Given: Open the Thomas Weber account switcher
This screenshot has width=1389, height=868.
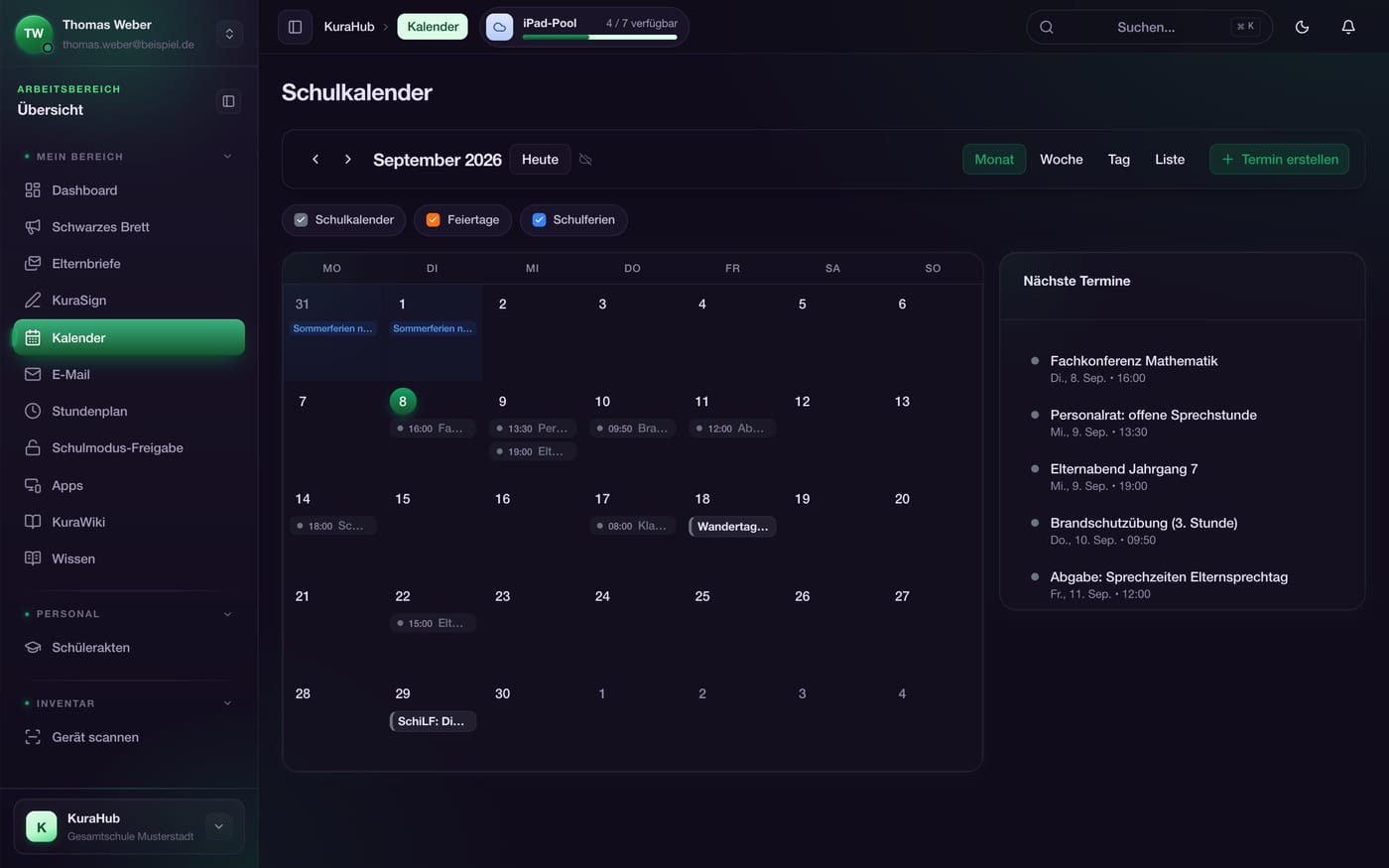Looking at the screenshot, I should pos(229,34).
